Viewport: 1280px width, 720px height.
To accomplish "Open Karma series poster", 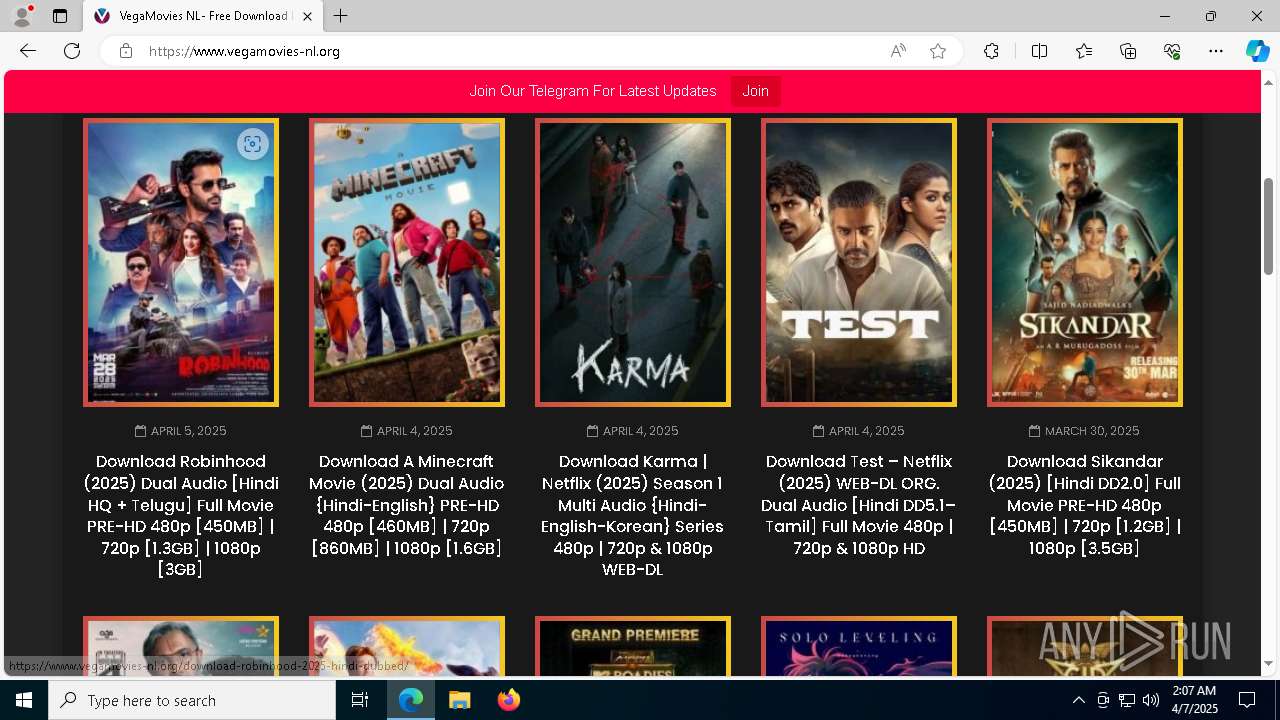I will tap(633, 262).
